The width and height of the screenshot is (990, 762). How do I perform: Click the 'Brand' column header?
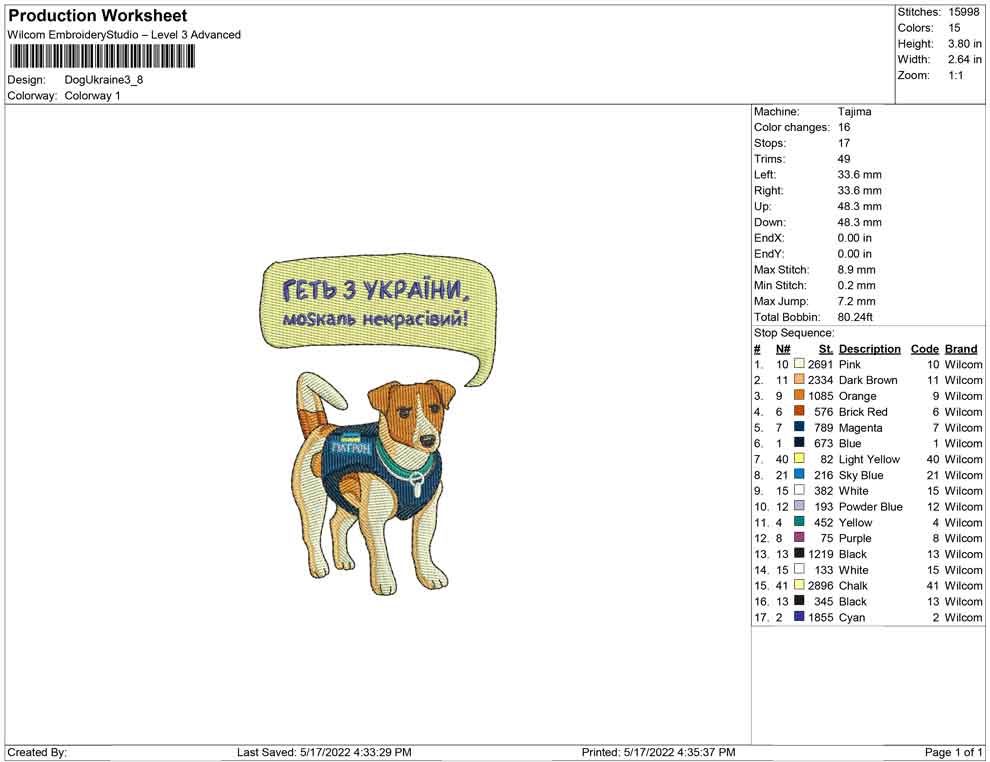(x=961, y=348)
